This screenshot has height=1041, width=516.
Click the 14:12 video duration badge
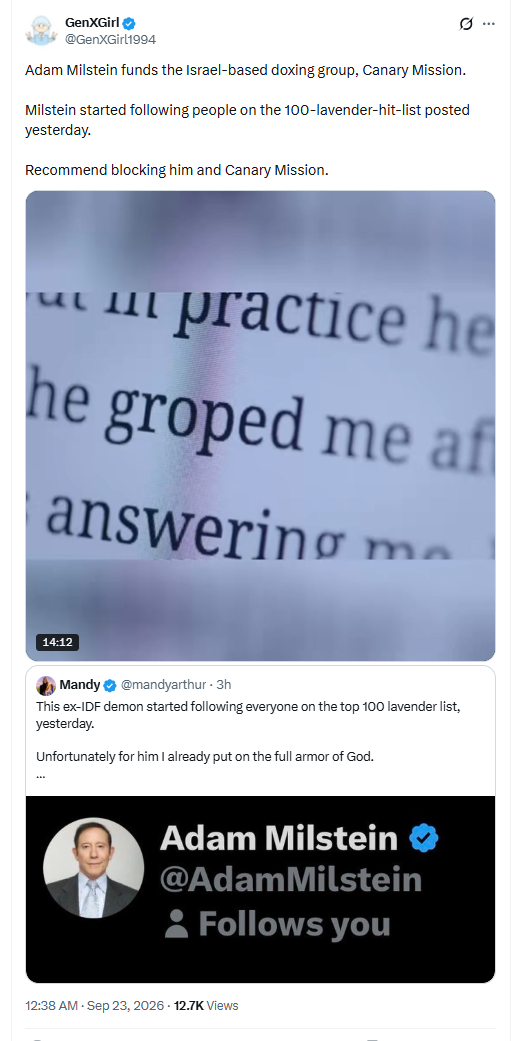57,642
